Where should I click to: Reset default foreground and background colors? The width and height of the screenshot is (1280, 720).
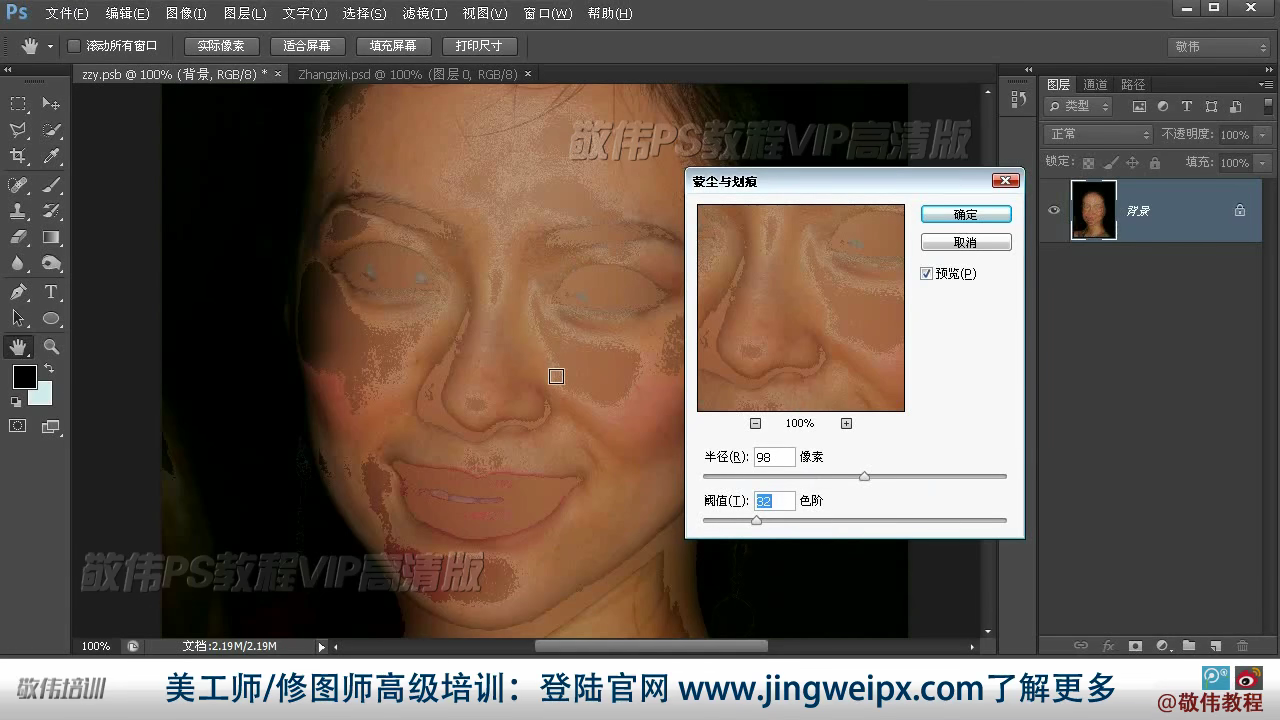[16, 401]
